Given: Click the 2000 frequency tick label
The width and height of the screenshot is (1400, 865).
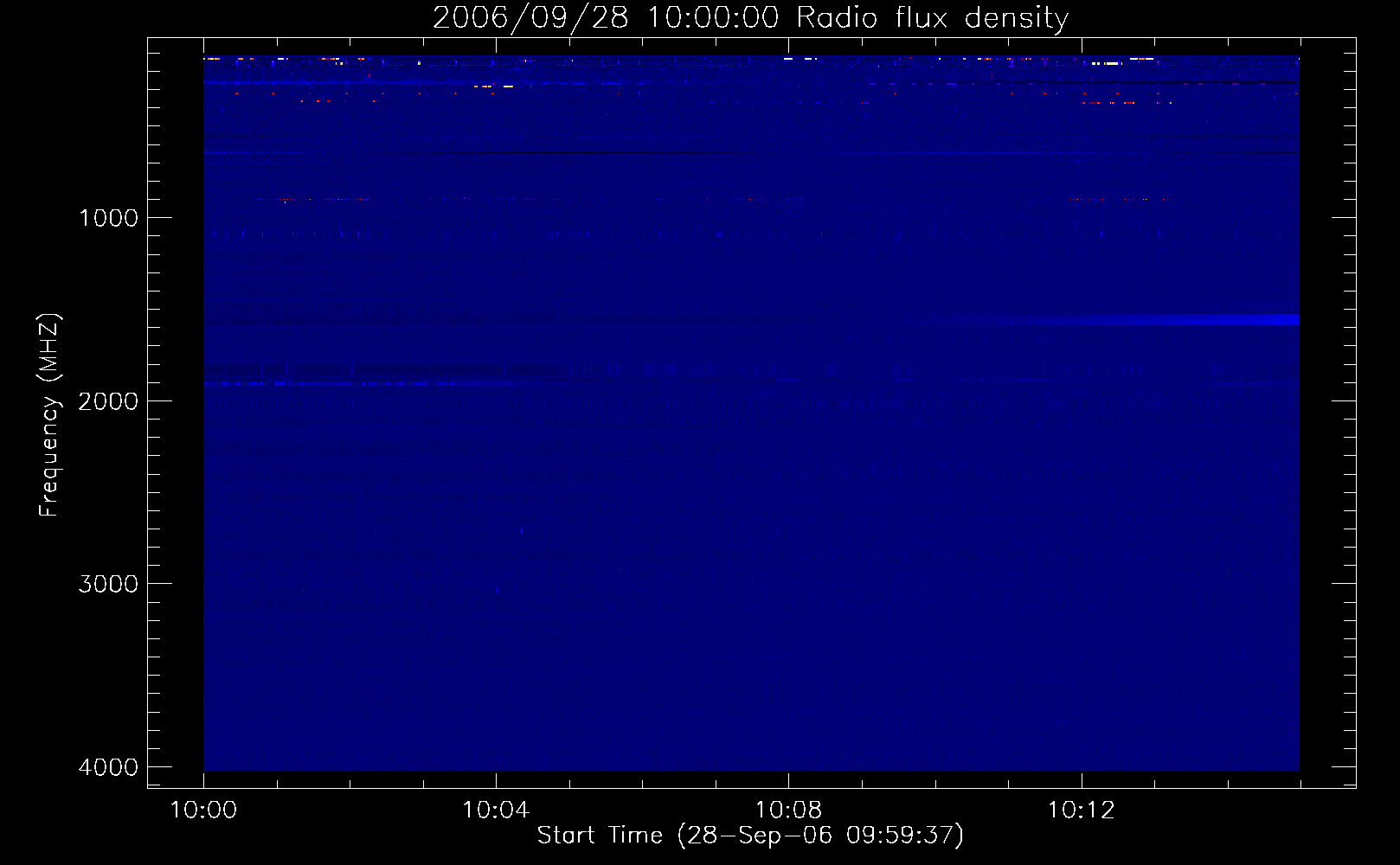Looking at the screenshot, I should pos(108,401).
